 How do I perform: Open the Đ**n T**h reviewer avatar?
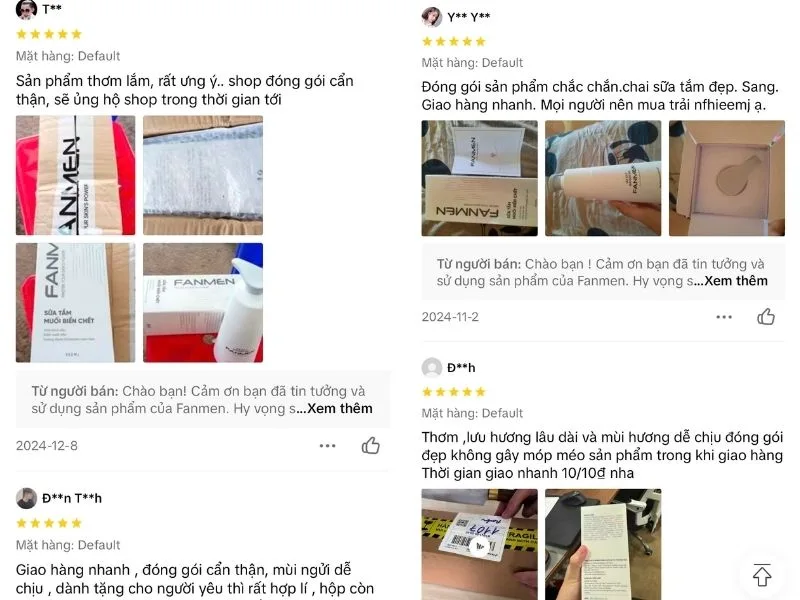26,498
